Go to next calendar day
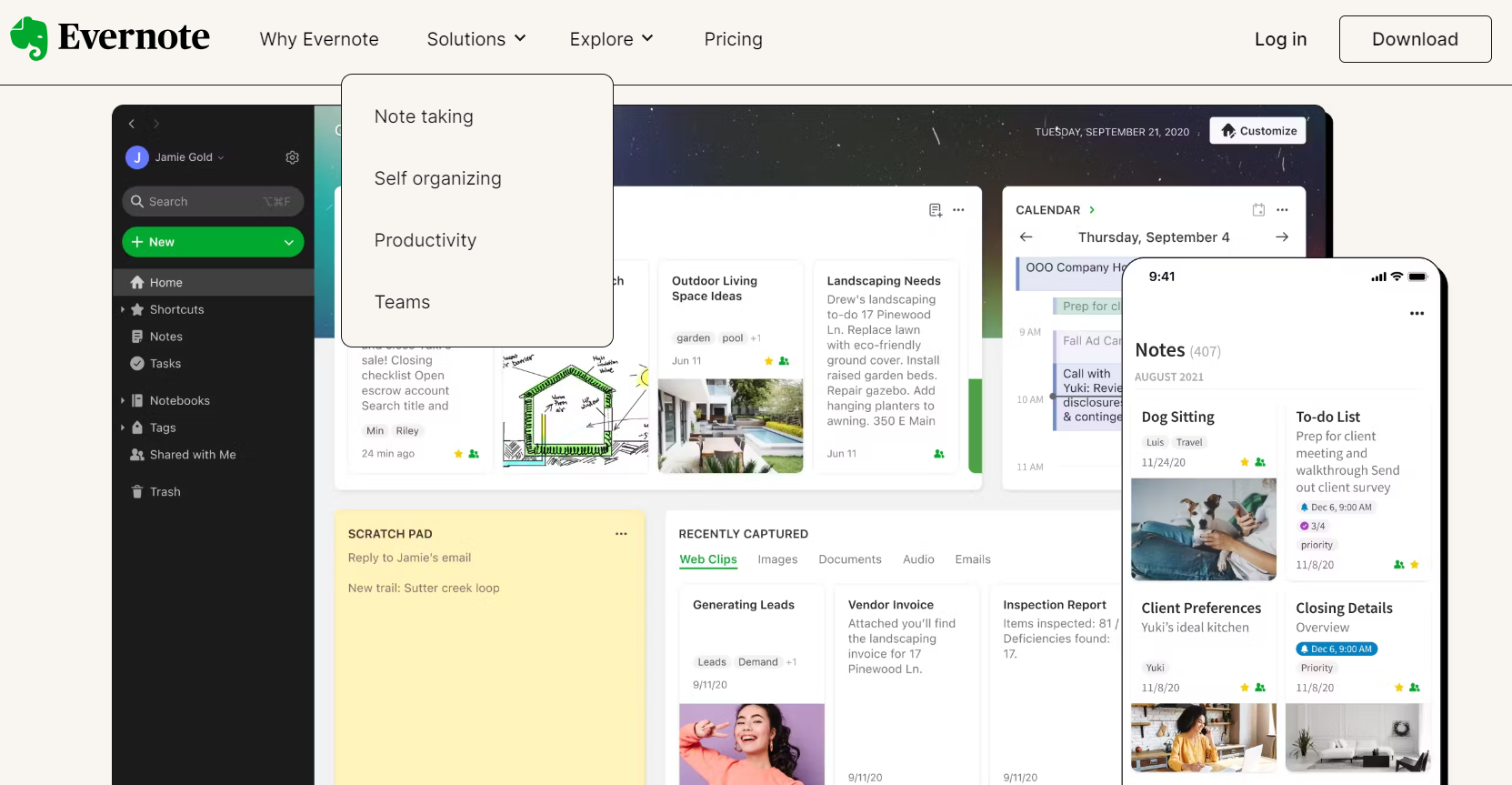 1282,237
